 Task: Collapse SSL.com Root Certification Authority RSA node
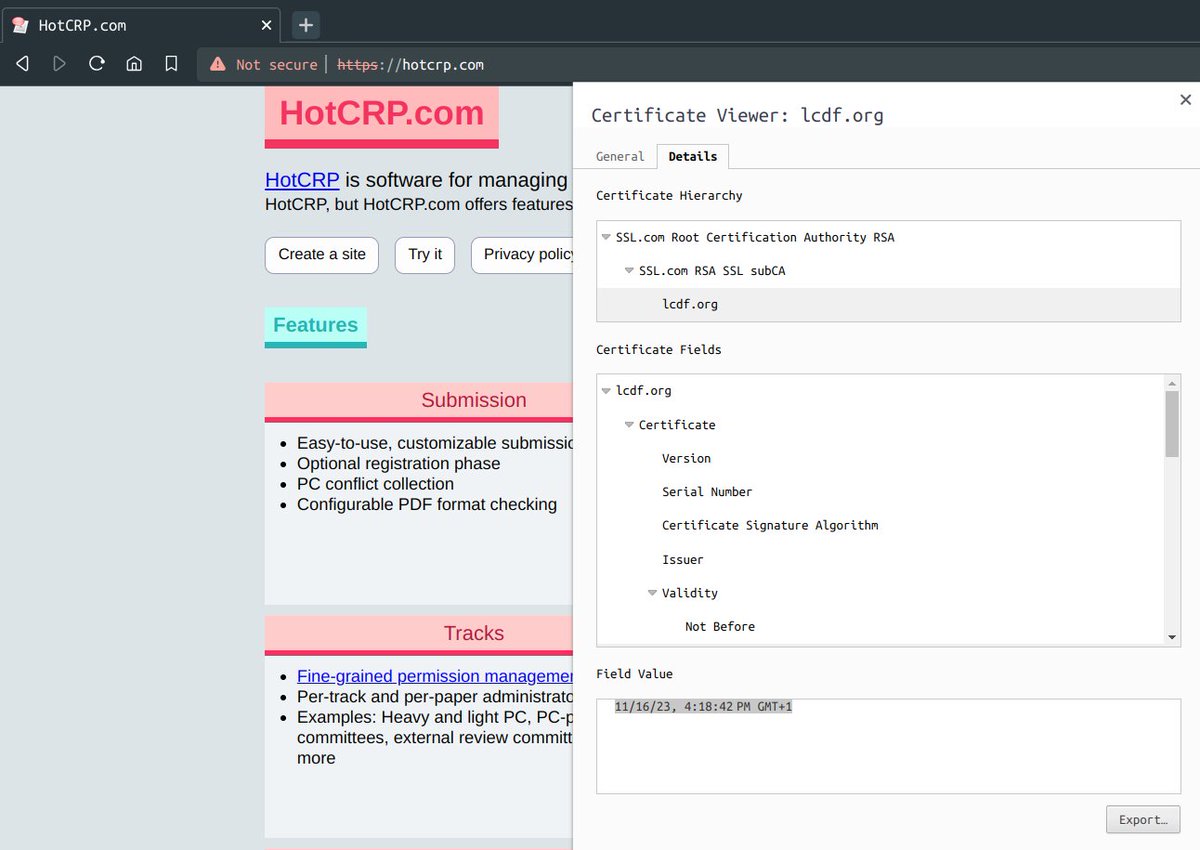606,238
